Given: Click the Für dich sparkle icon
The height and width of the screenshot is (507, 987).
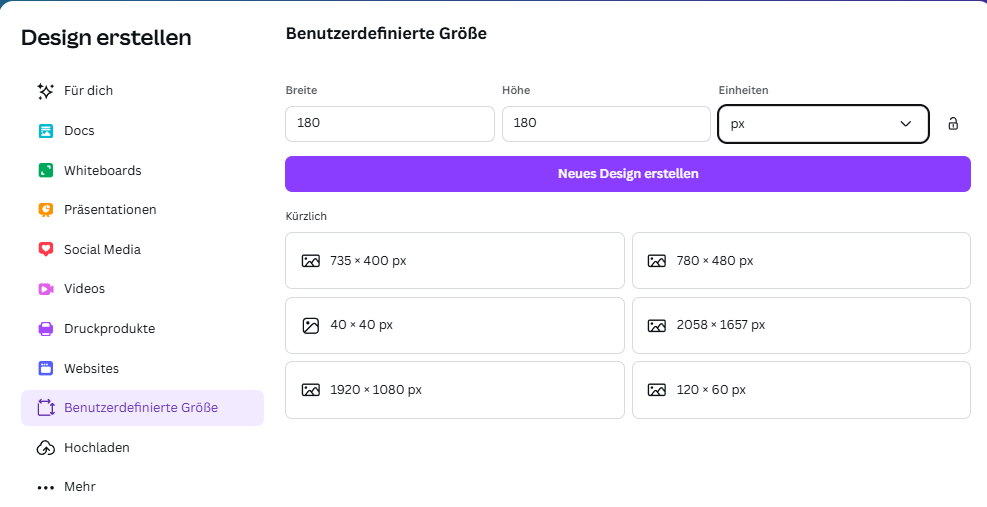Looking at the screenshot, I should (45, 91).
